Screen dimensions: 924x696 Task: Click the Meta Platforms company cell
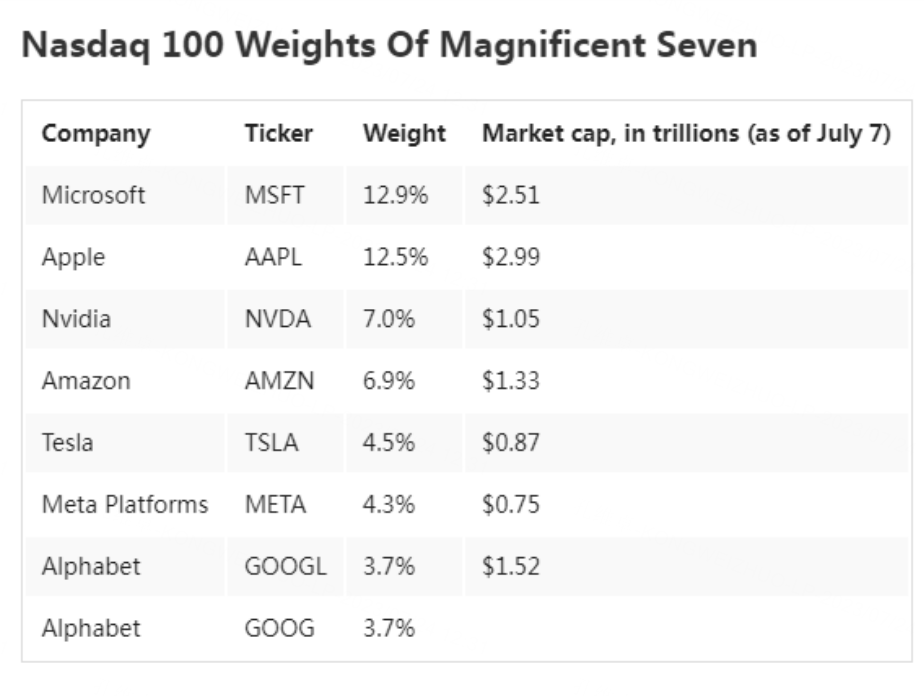[x=125, y=505]
